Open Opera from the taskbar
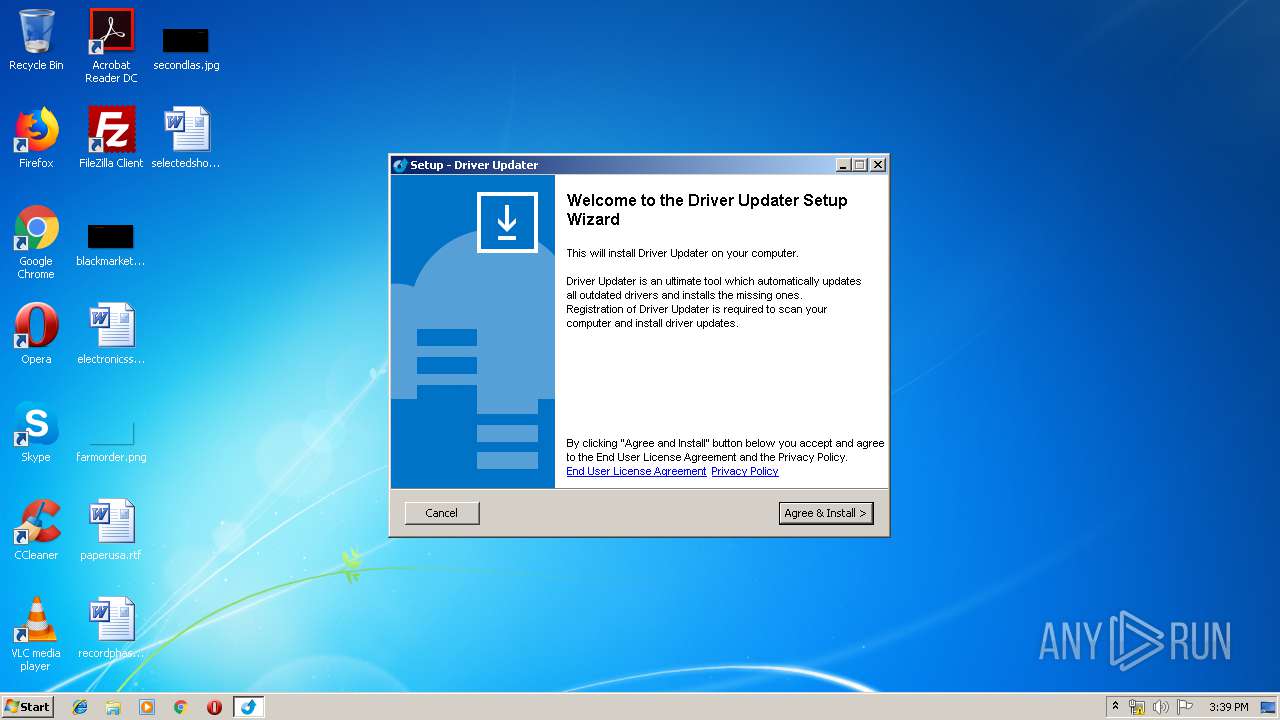 click(x=214, y=707)
